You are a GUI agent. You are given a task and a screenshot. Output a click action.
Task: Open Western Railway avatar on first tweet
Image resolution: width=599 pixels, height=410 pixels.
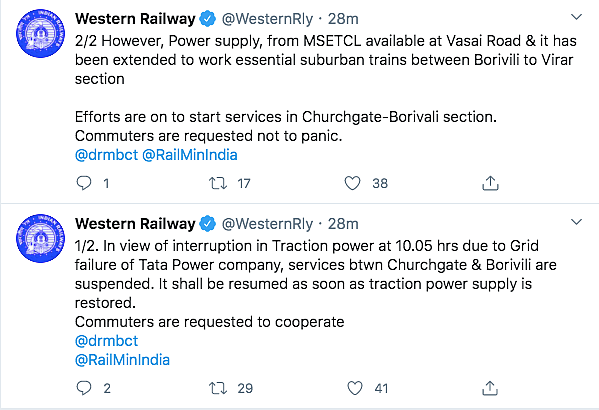click(x=40, y=34)
